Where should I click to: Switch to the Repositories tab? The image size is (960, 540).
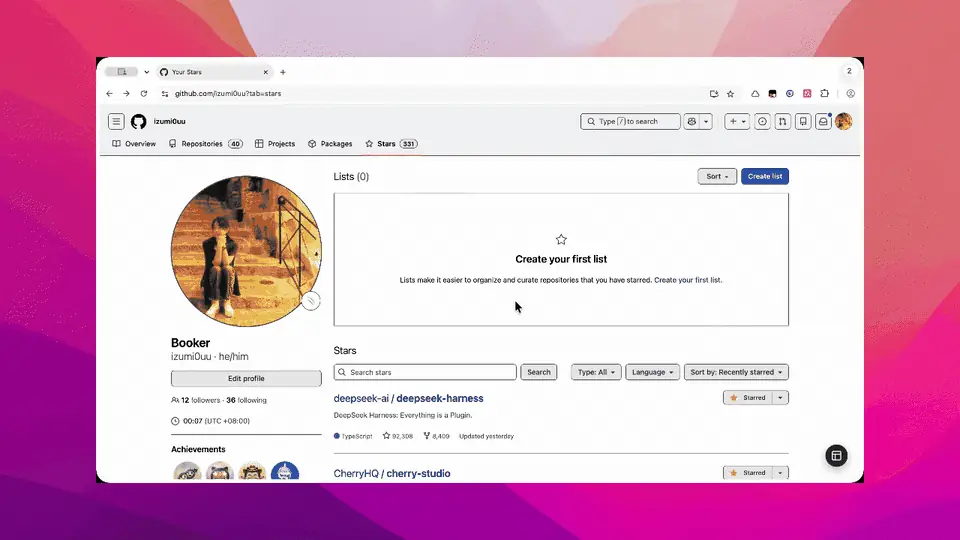206,144
